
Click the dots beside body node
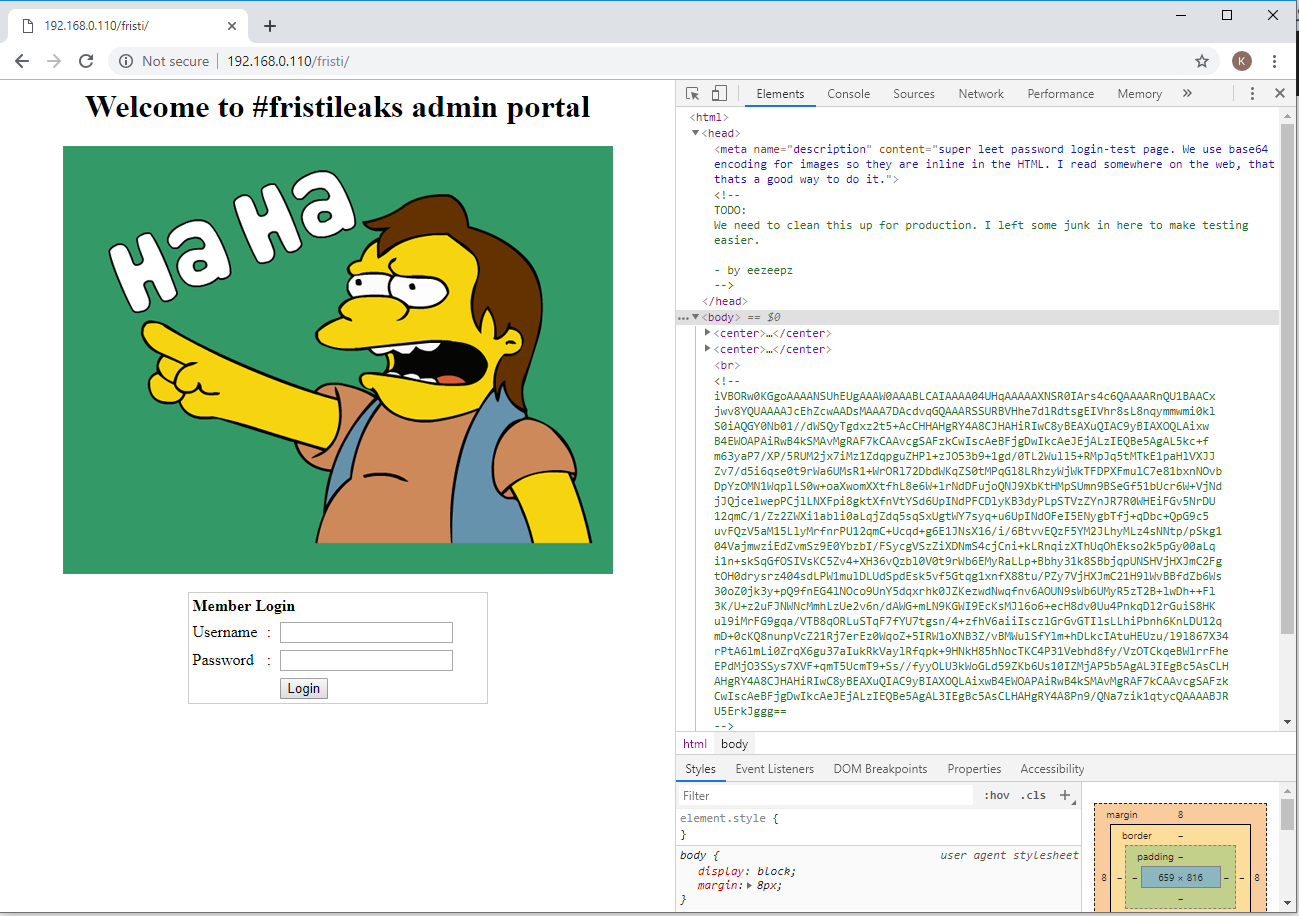point(683,317)
